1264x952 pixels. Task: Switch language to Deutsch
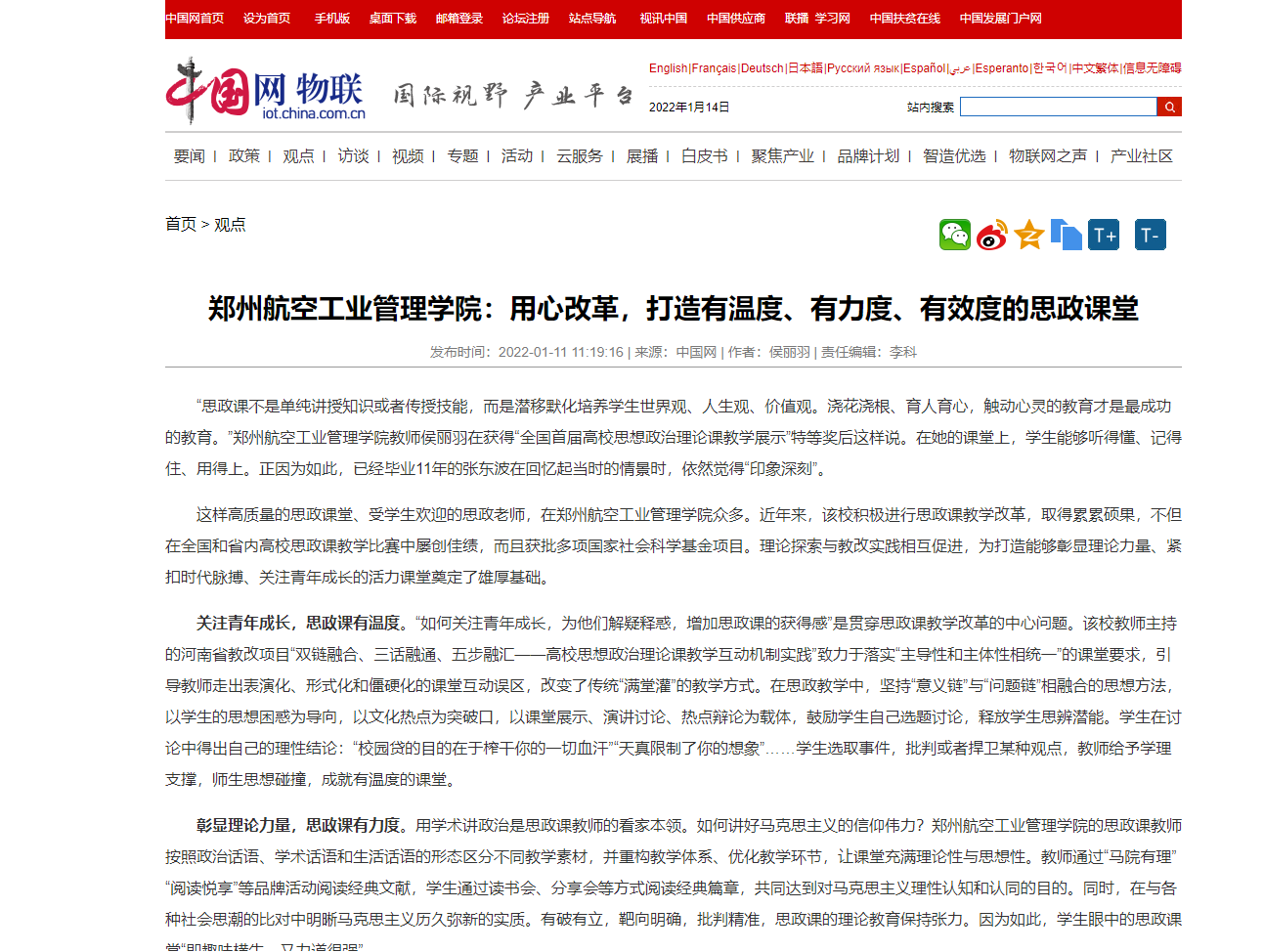point(763,68)
